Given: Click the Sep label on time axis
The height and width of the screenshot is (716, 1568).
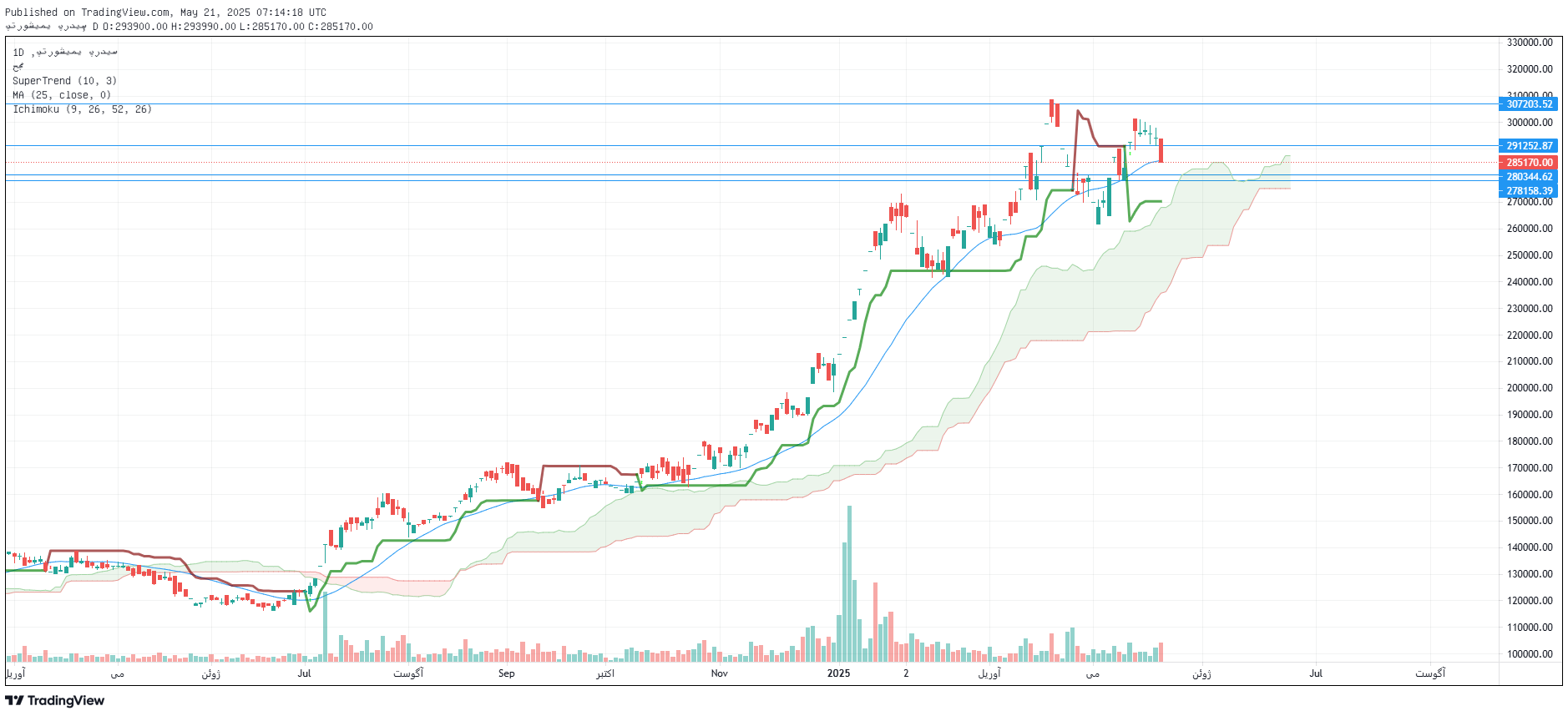Looking at the screenshot, I should (507, 673).
